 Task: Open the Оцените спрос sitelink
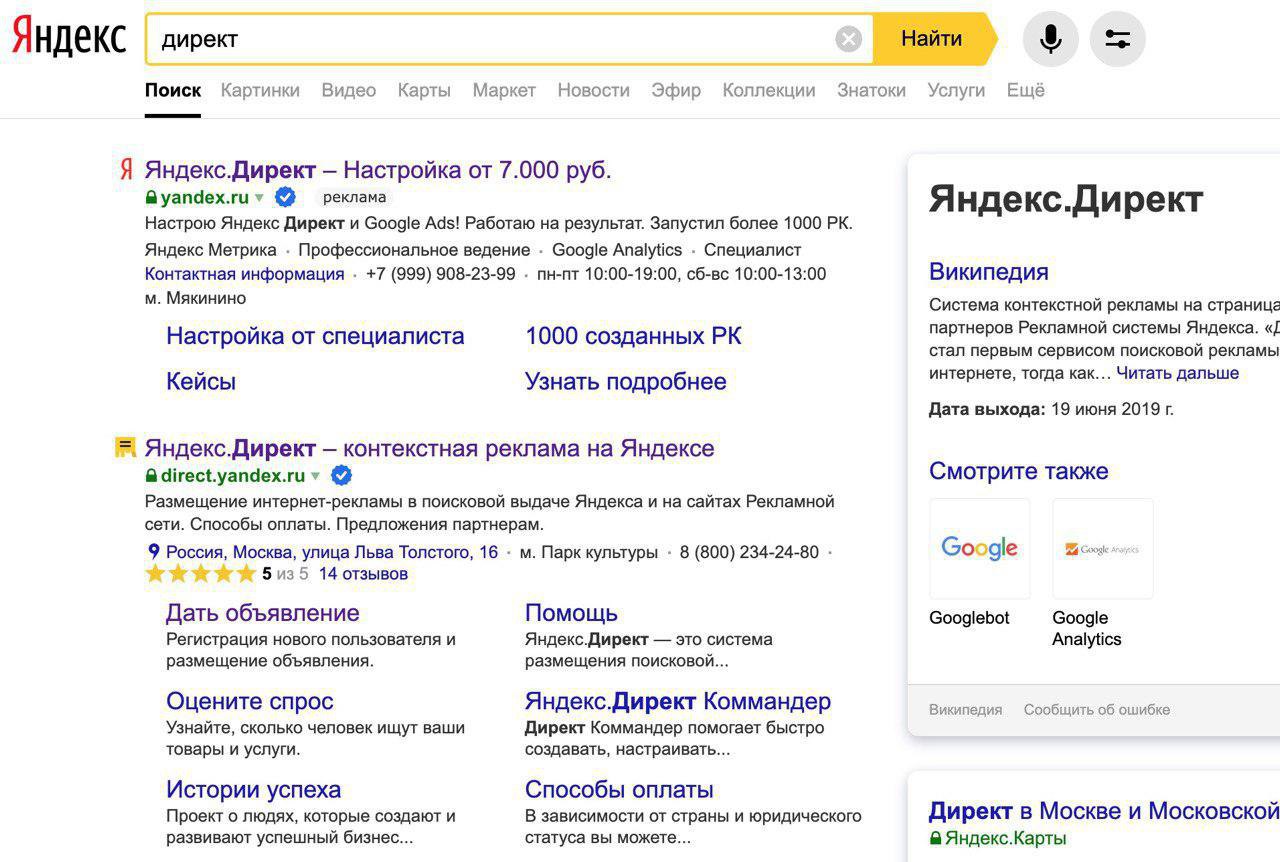coord(250,701)
